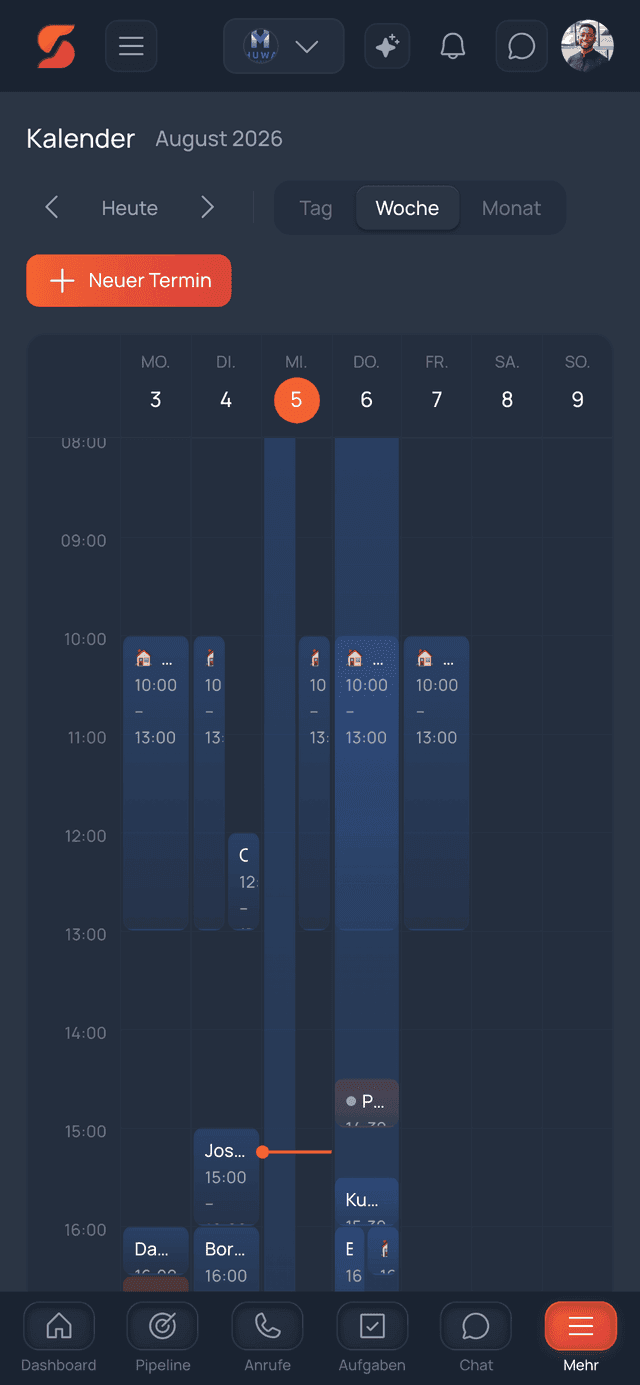The image size is (640, 1385).
Task: Open messages speech bubble in header
Action: (521, 46)
